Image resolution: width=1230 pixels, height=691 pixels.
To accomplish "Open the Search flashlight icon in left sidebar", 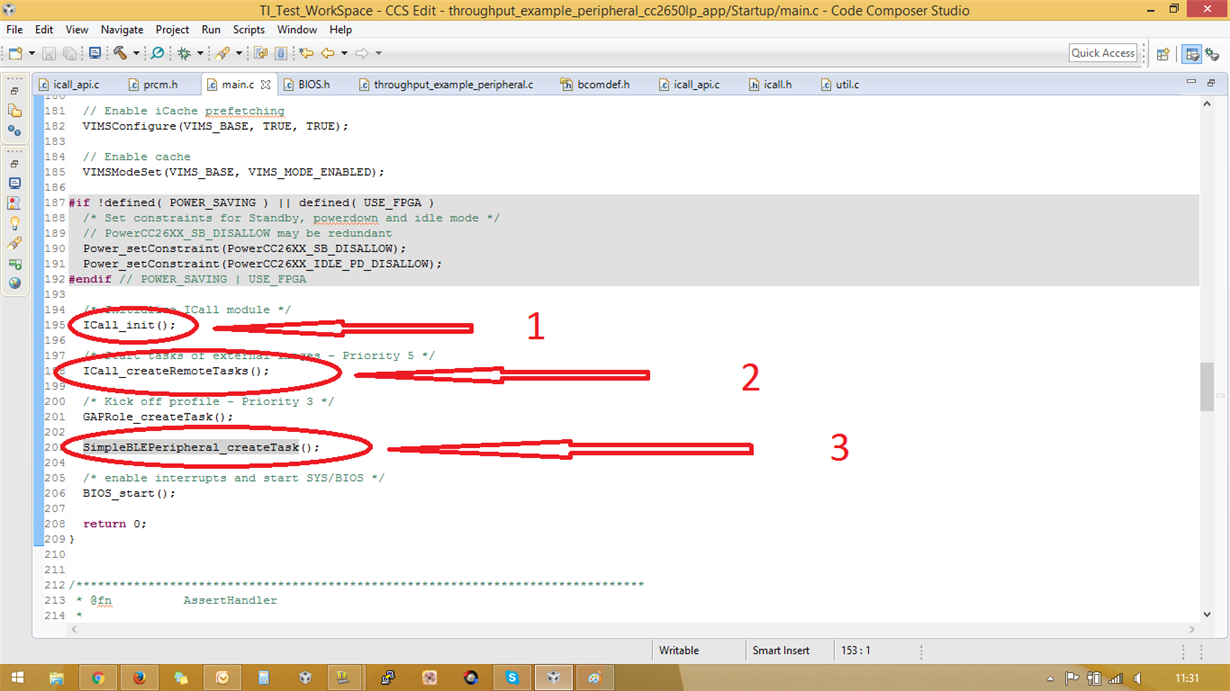I will [14, 243].
